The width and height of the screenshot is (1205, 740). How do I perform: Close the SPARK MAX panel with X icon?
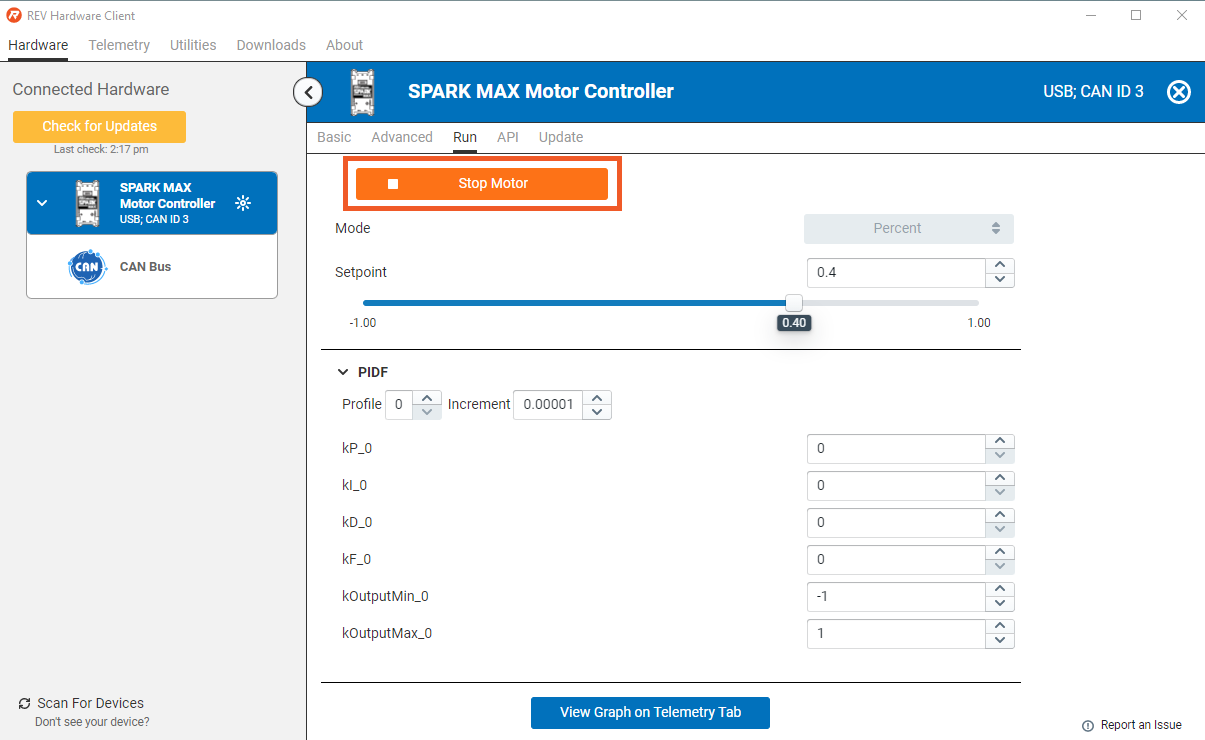pos(1179,92)
